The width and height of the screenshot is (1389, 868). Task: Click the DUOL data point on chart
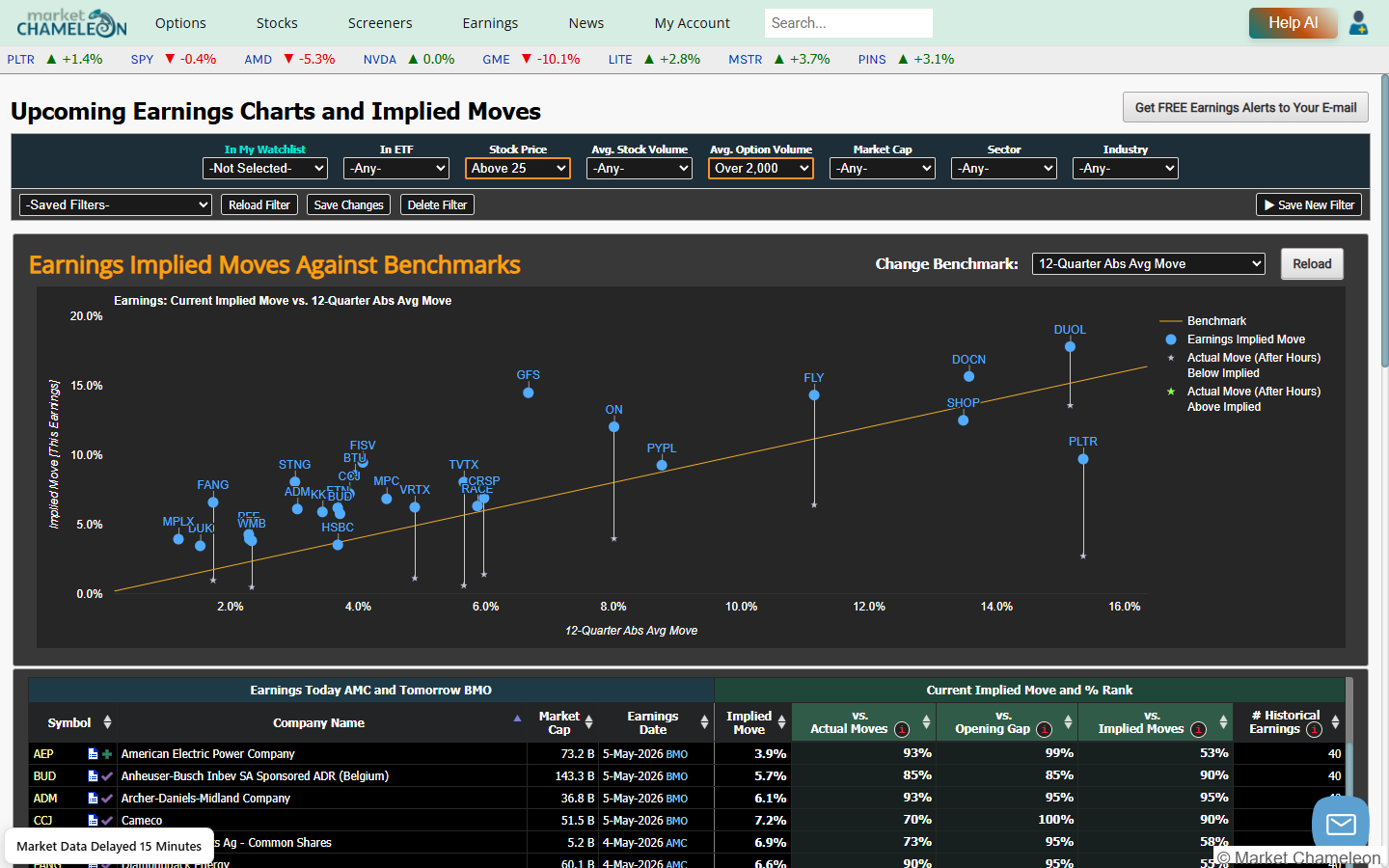pyautogui.click(x=1070, y=347)
